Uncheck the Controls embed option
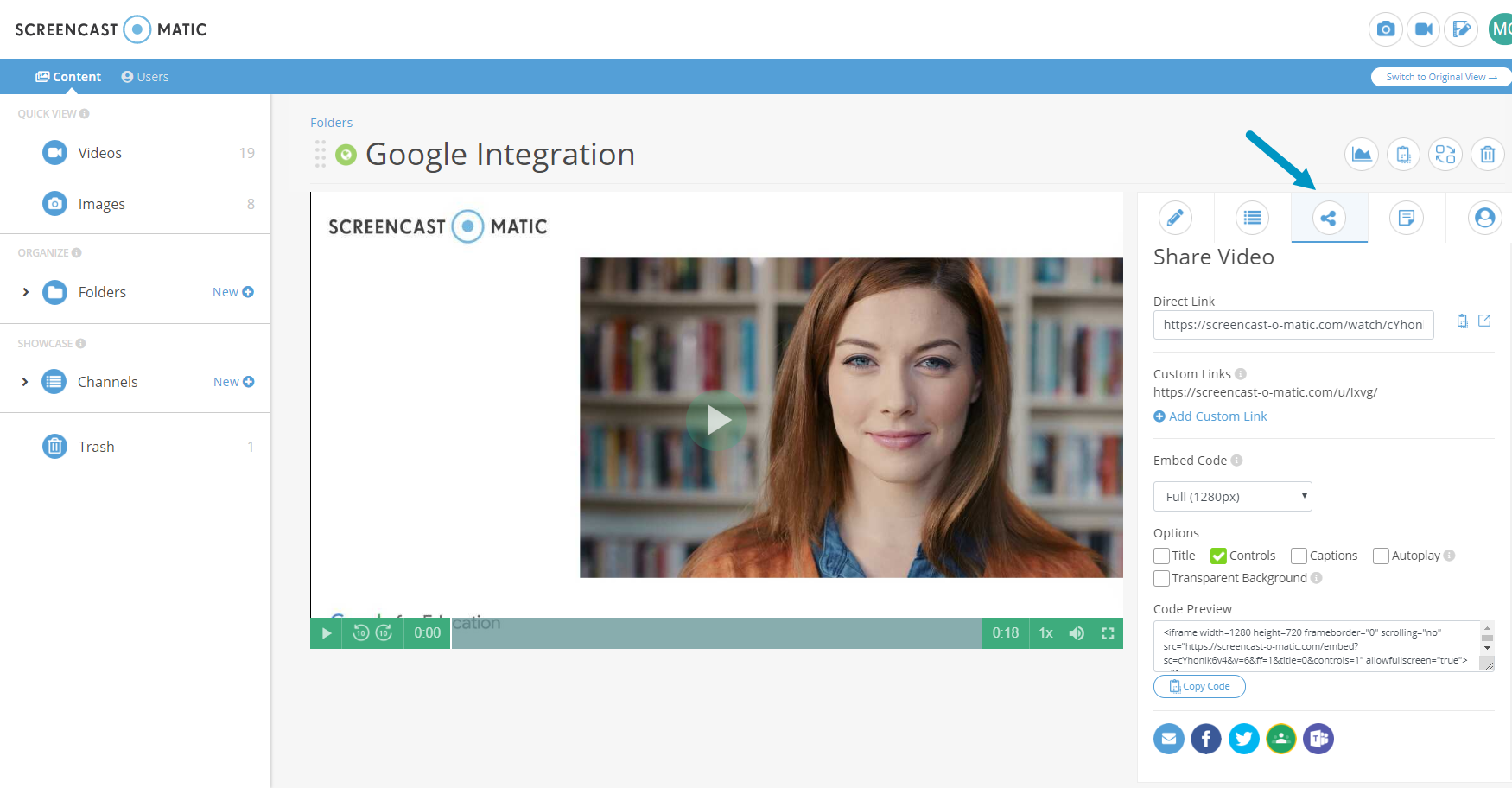Image resolution: width=1512 pixels, height=788 pixels. (1218, 556)
